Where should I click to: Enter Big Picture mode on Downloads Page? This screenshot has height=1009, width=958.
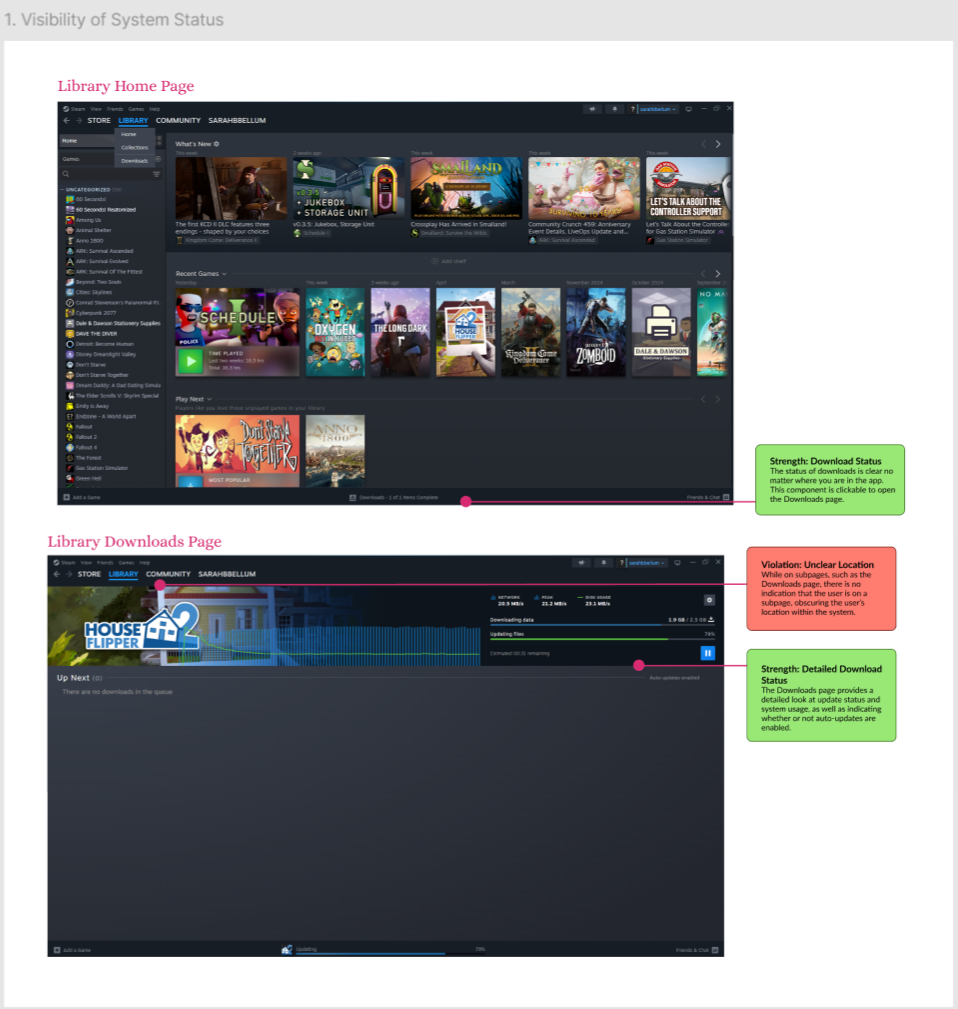[677, 563]
